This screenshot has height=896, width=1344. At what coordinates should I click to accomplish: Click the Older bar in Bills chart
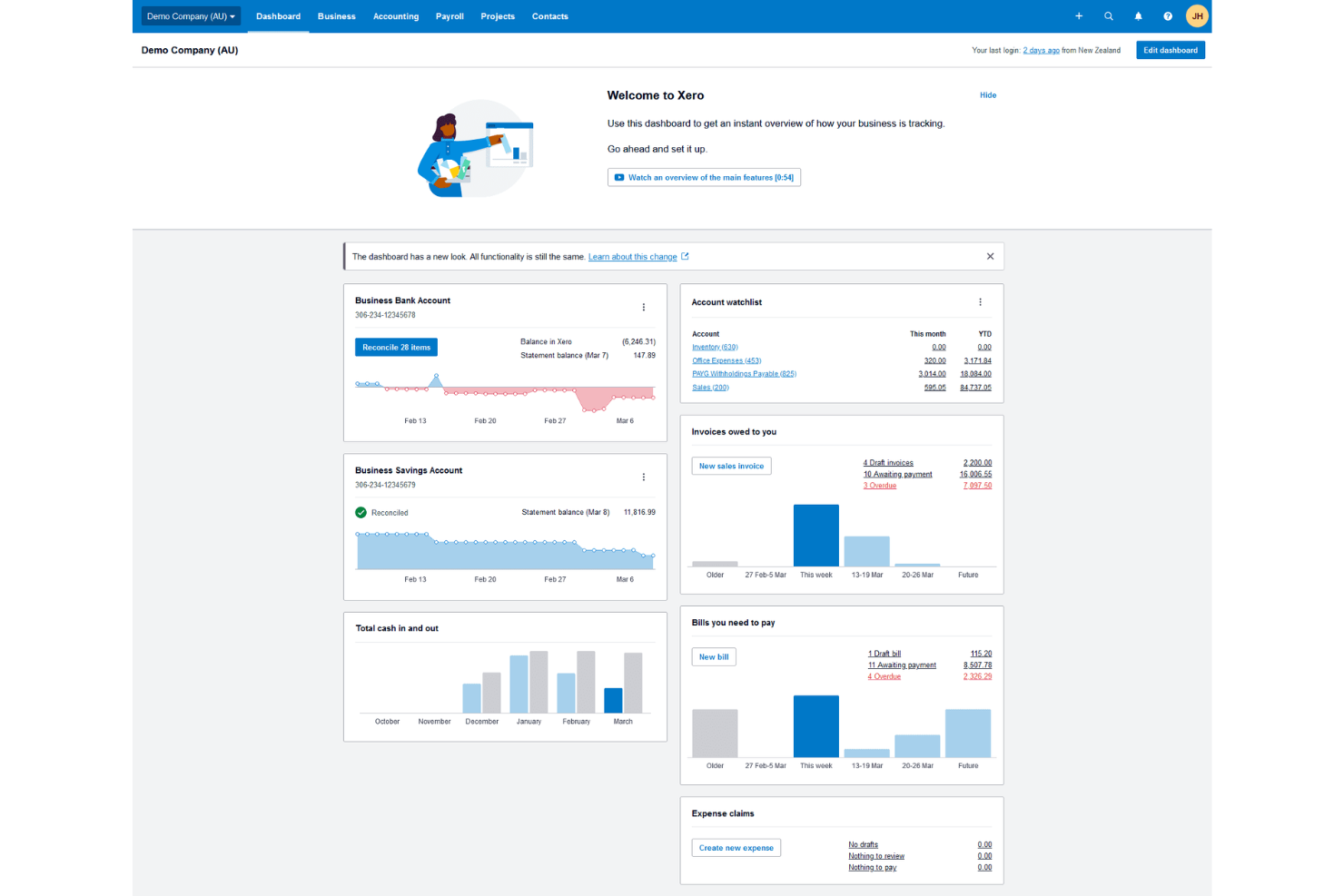[715, 734]
